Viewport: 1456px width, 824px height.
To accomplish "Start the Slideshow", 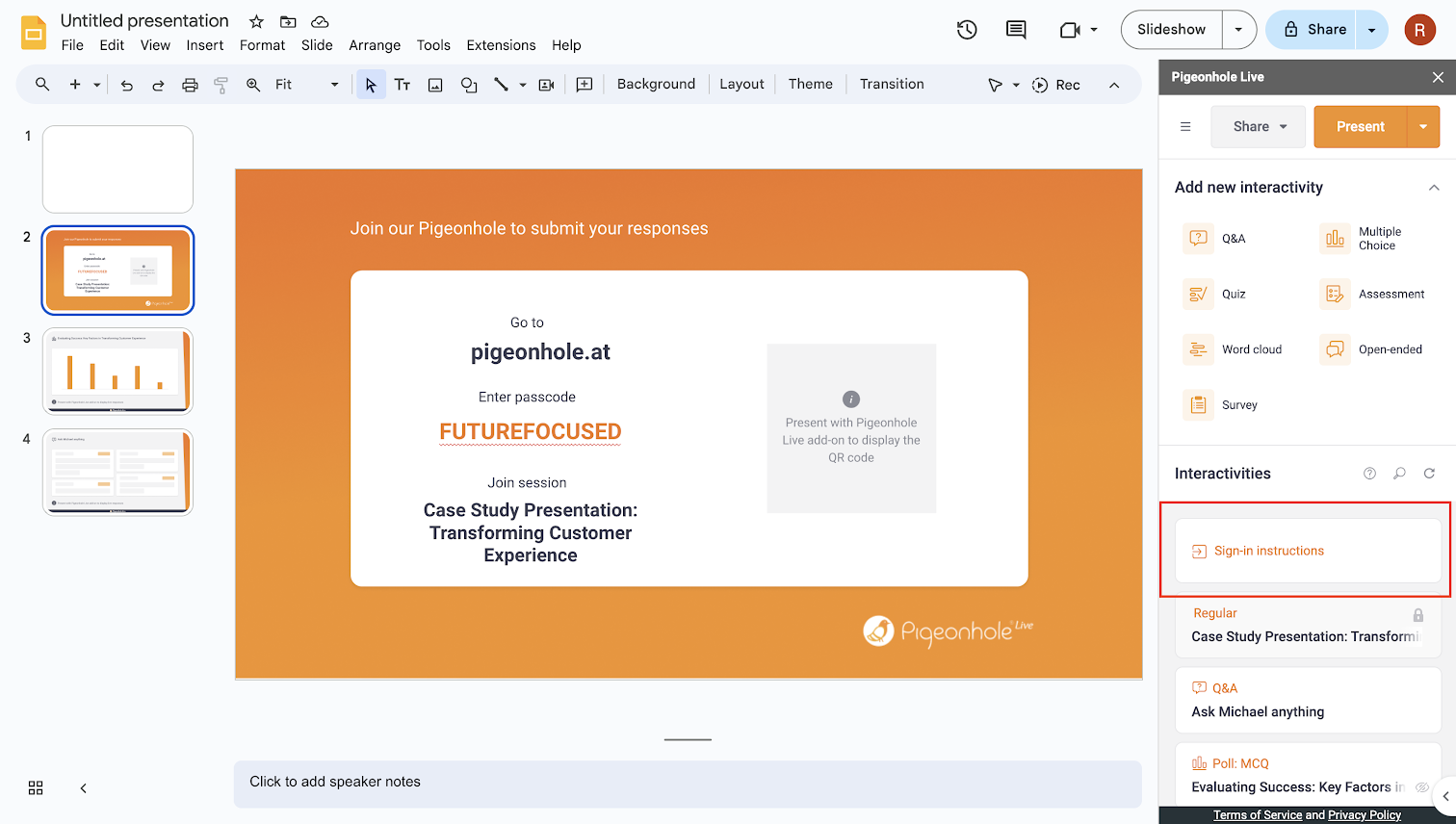I will click(1171, 30).
